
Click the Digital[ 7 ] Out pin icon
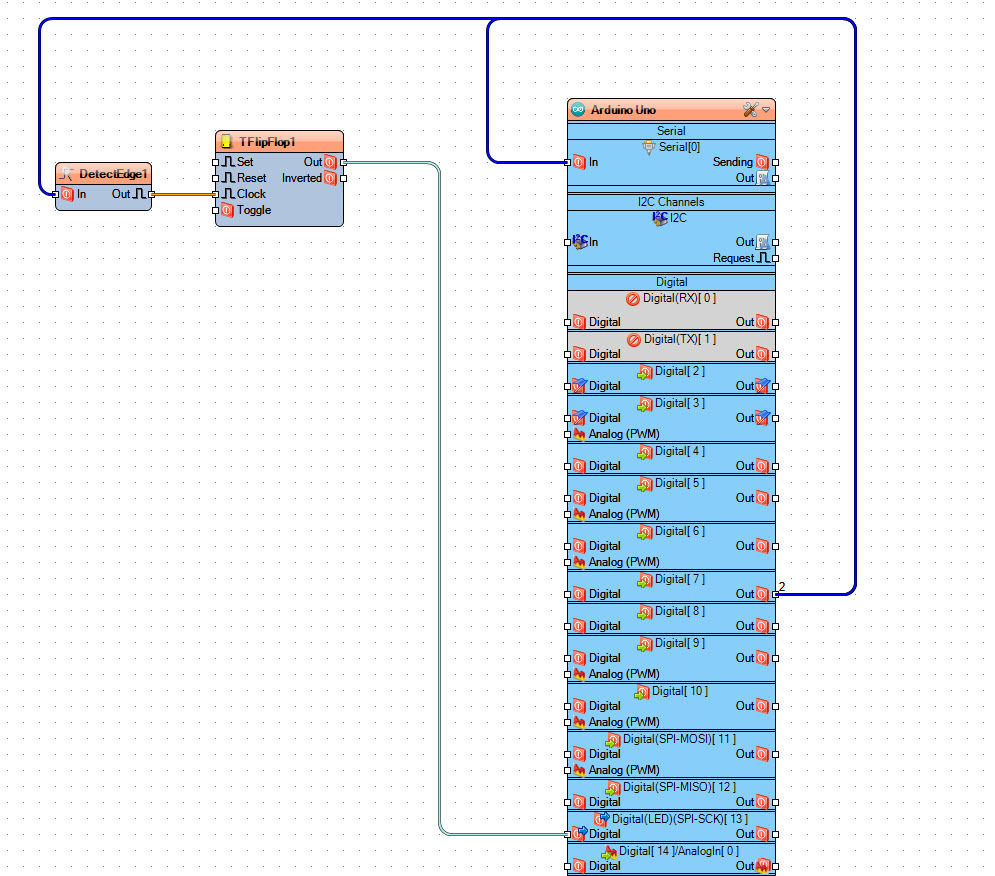pyautogui.click(x=762, y=594)
